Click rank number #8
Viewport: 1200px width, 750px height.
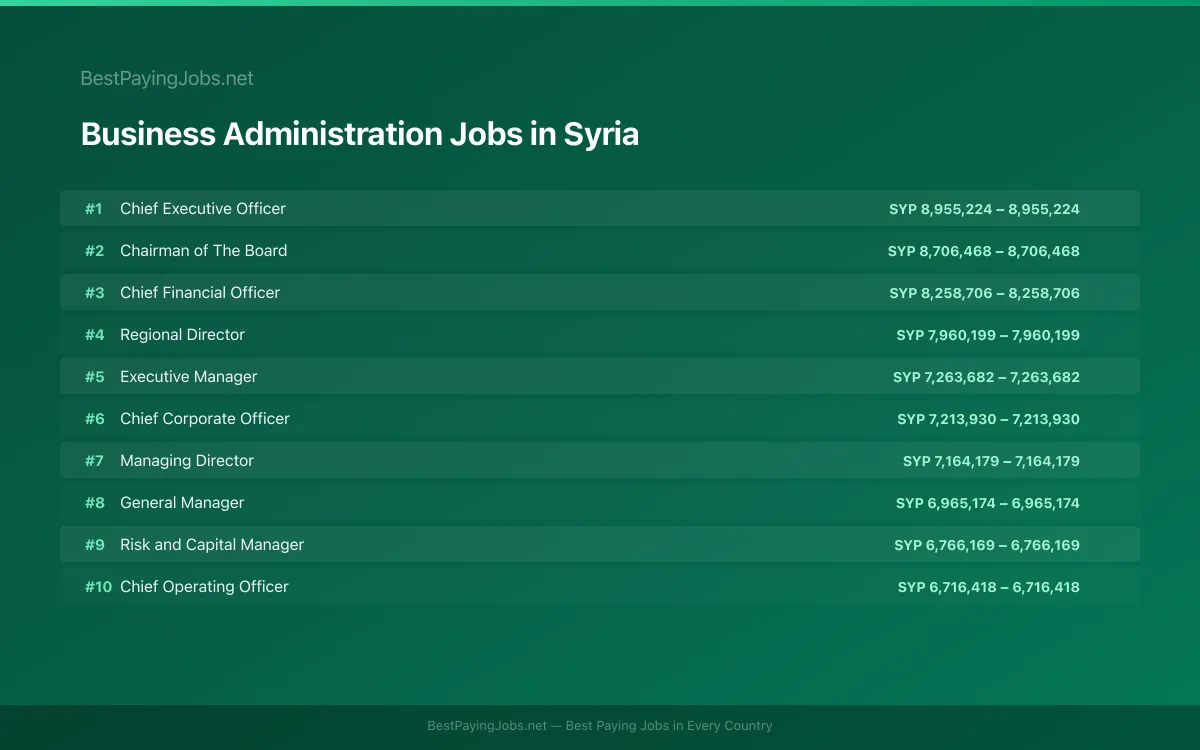click(x=94, y=503)
